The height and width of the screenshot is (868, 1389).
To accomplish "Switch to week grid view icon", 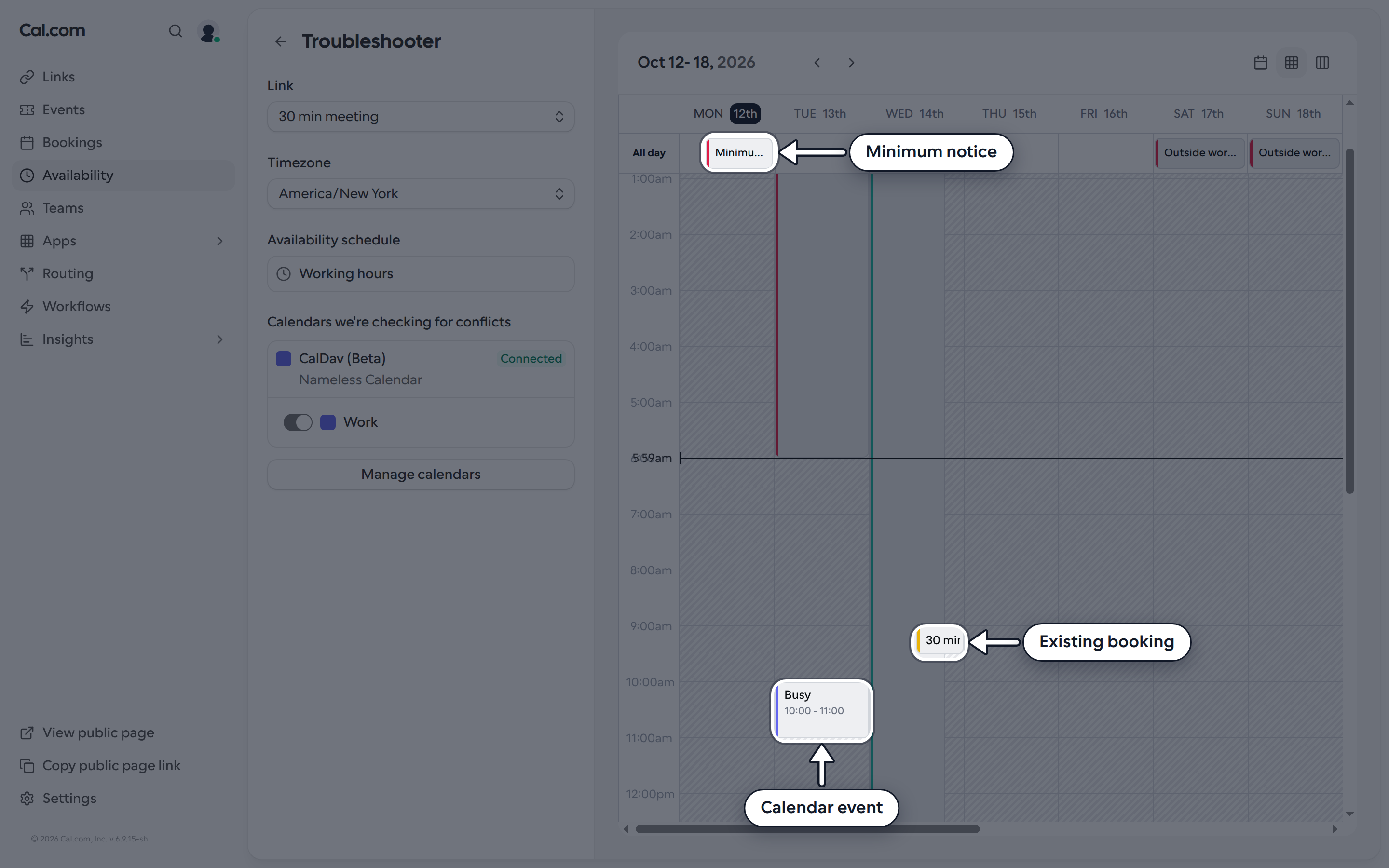I will pyautogui.click(x=1292, y=63).
